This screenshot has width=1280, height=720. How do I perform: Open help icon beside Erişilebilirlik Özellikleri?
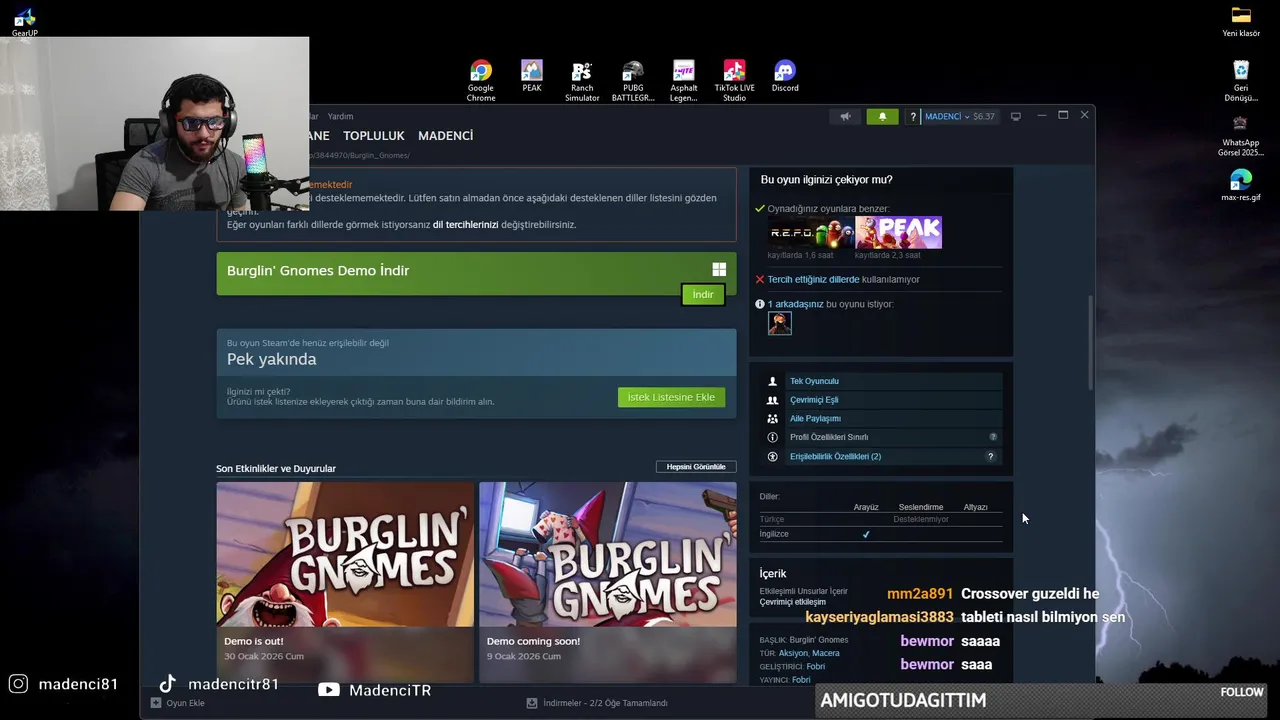[x=991, y=457]
